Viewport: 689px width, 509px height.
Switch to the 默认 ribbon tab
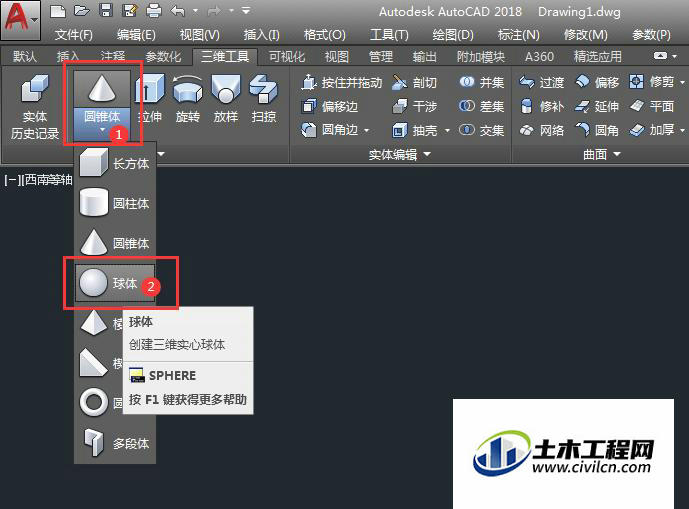(x=25, y=56)
